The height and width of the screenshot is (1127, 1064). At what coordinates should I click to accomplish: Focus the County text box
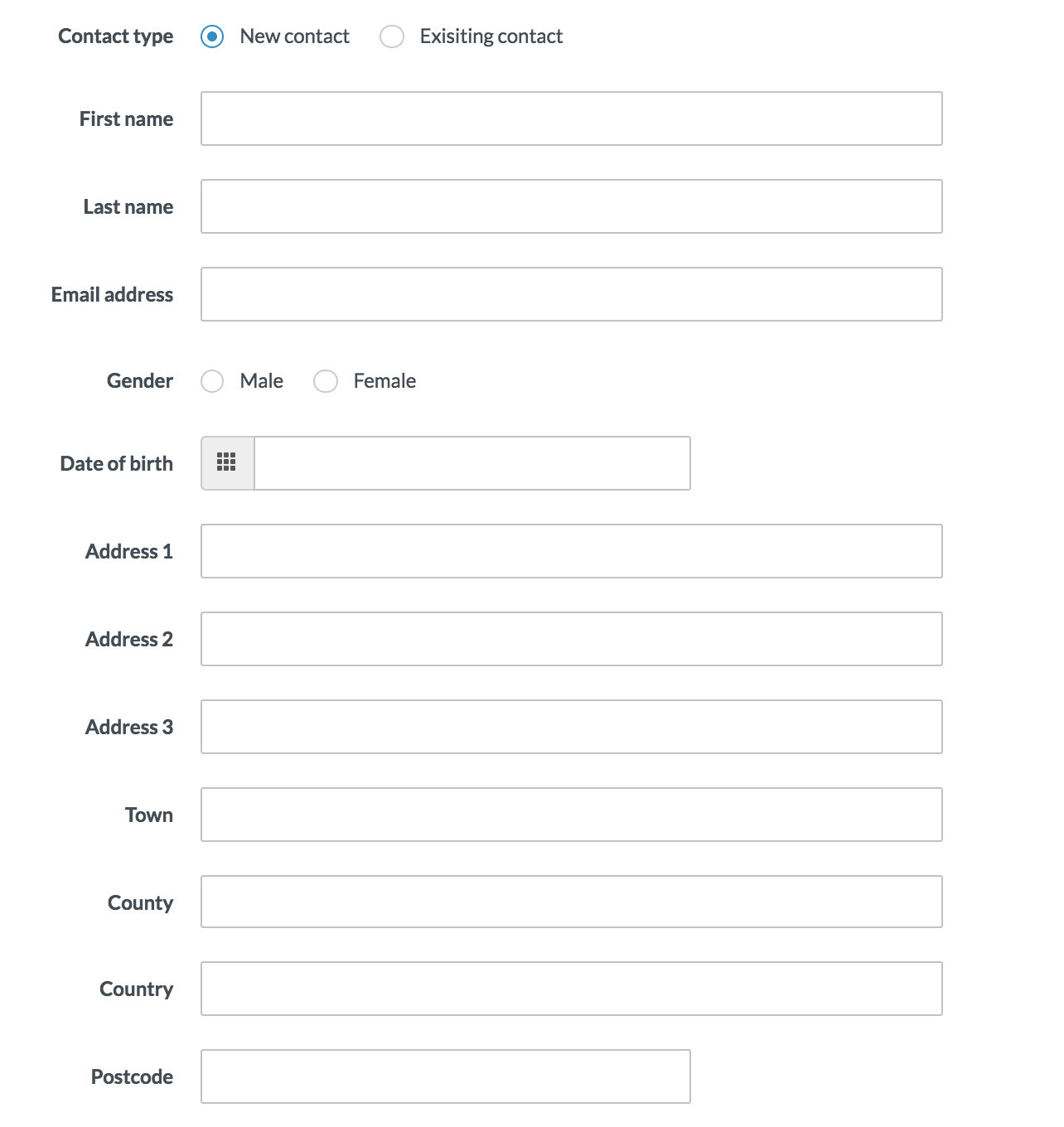571,902
